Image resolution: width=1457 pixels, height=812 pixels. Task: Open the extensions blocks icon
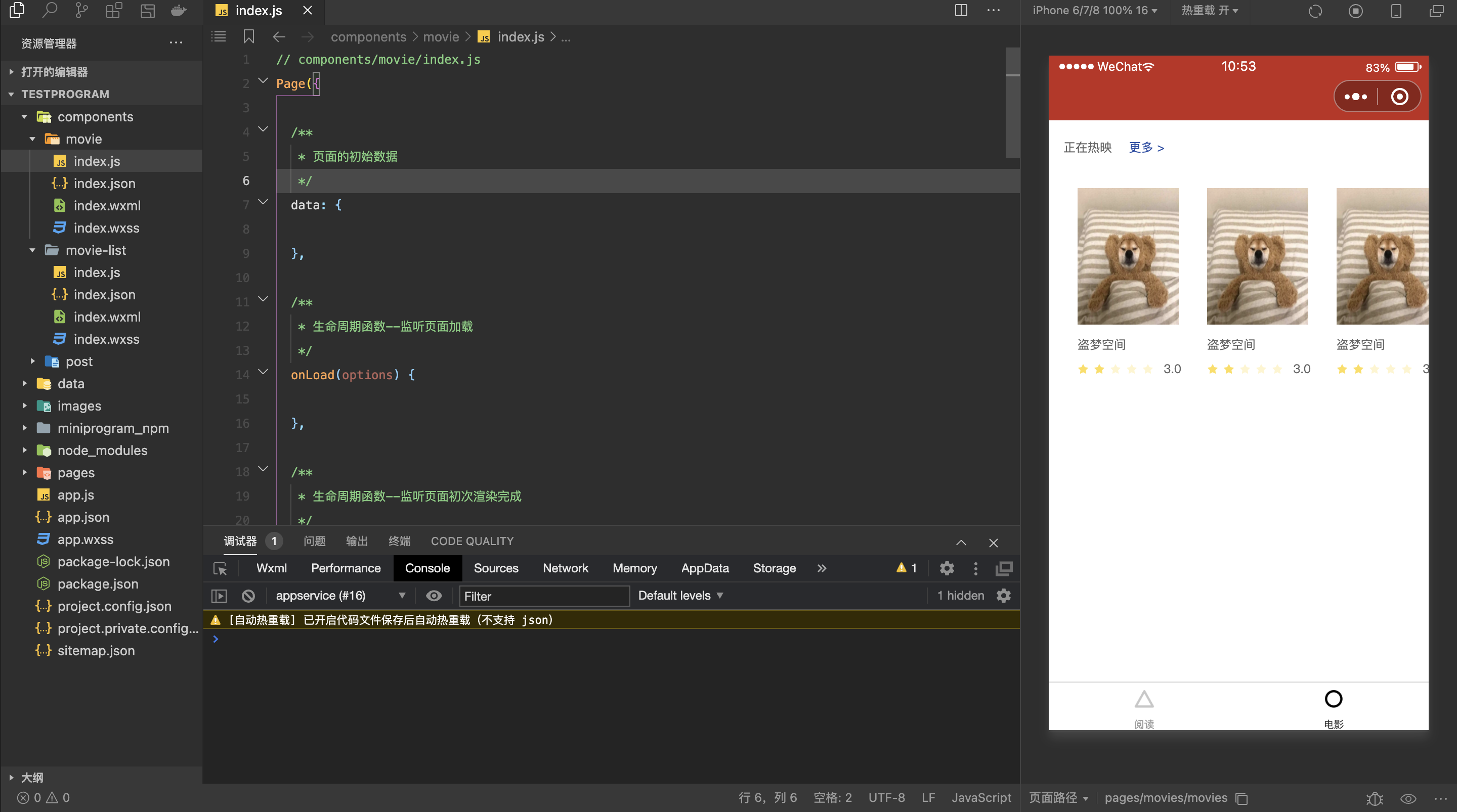pyautogui.click(x=114, y=11)
